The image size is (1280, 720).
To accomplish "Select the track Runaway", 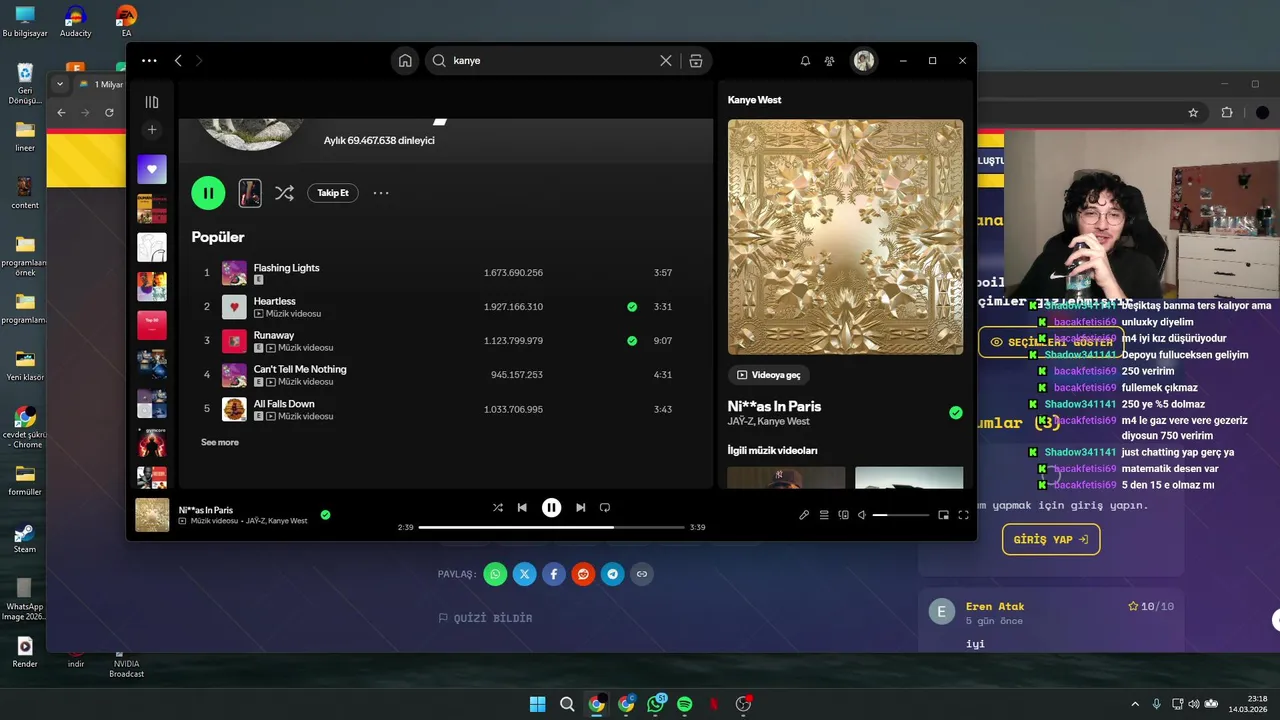I will tap(444, 341).
